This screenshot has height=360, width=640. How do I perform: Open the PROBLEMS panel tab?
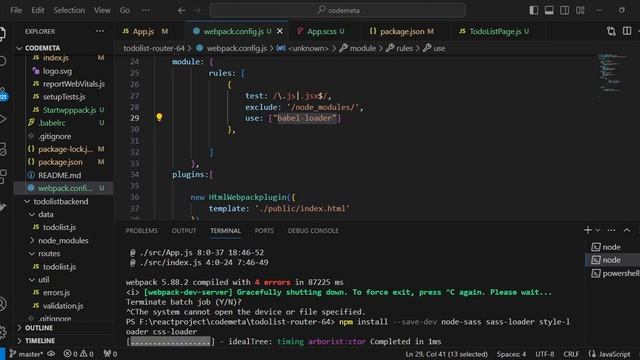[x=141, y=231]
